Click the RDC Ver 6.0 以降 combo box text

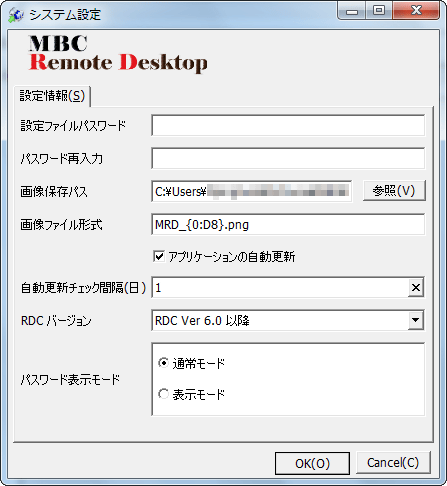click(x=202, y=321)
